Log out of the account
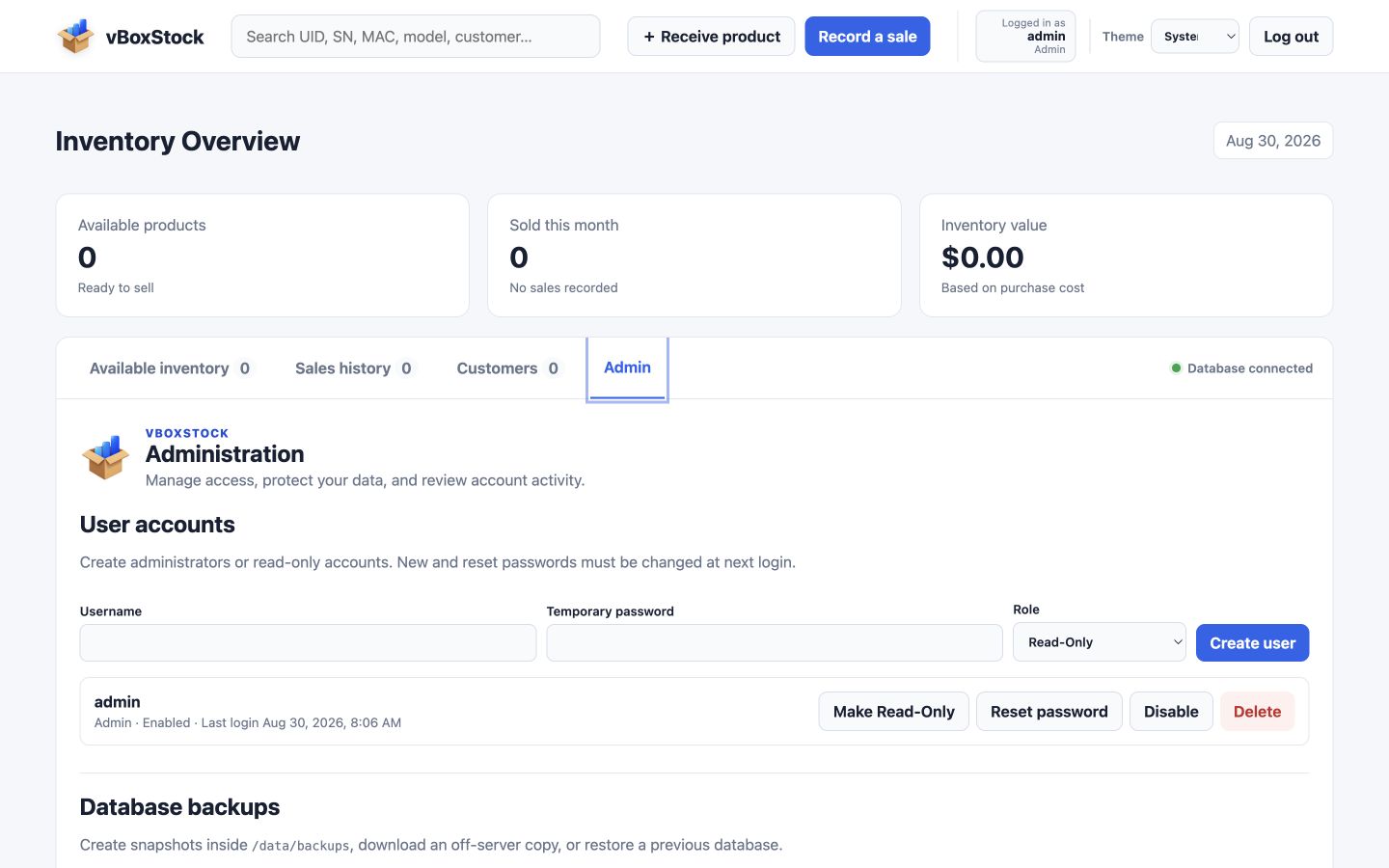1389x868 pixels. tap(1291, 37)
